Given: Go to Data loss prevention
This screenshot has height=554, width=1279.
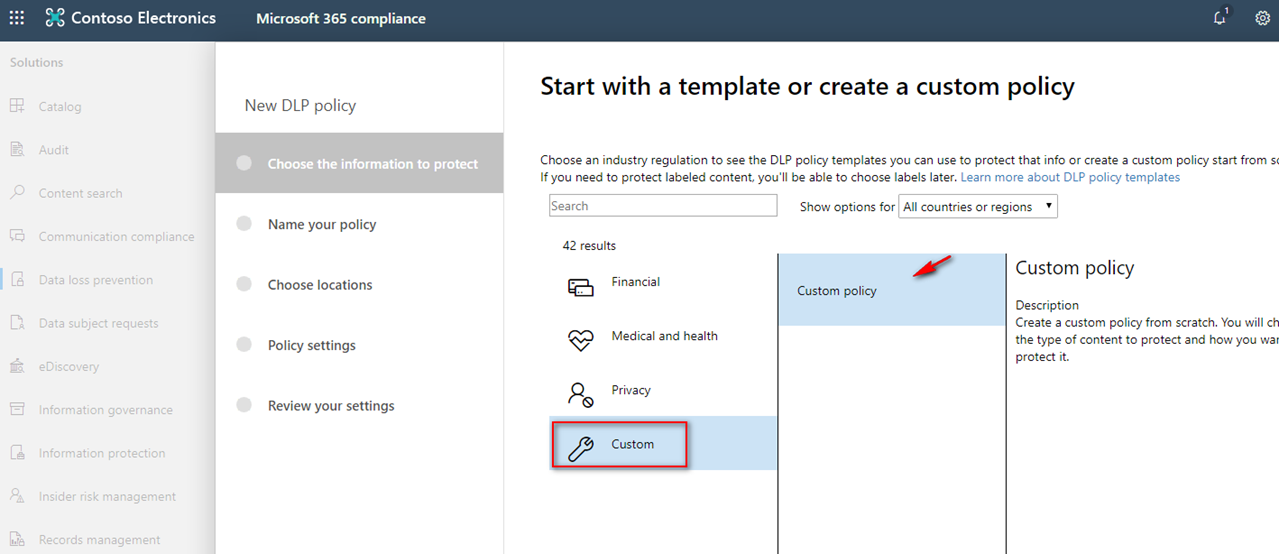Looking at the screenshot, I should pos(96,280).
